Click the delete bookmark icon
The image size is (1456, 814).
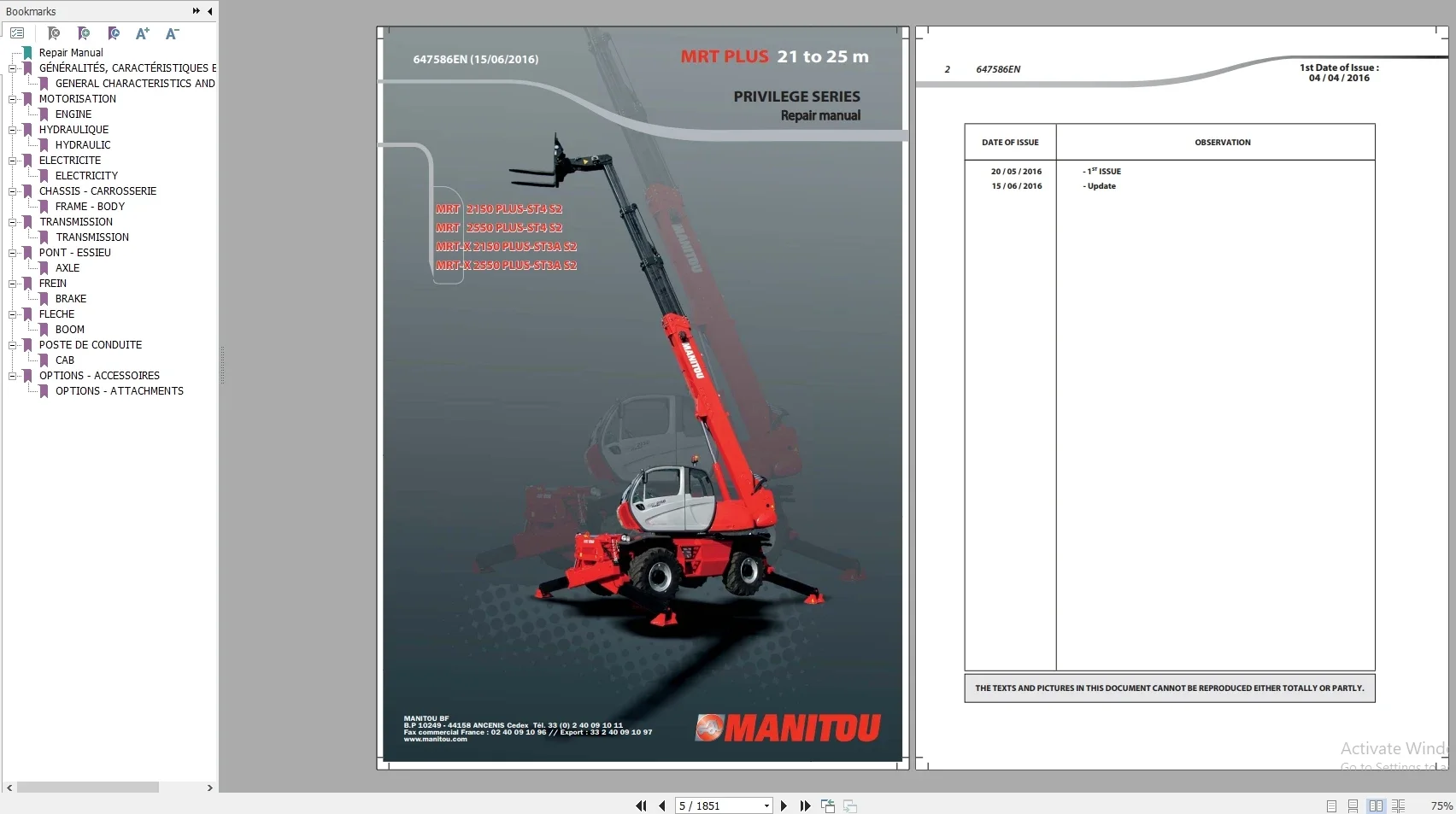[x=53, y=33]
